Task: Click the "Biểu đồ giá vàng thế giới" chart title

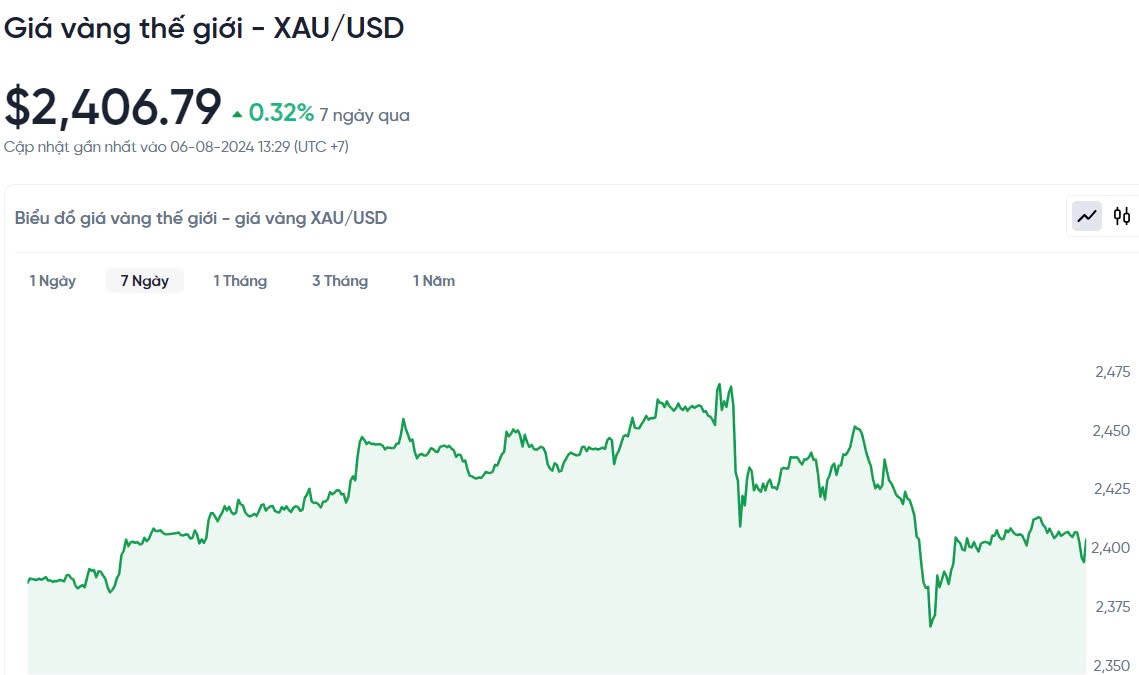Action: (x=201, y=218)
